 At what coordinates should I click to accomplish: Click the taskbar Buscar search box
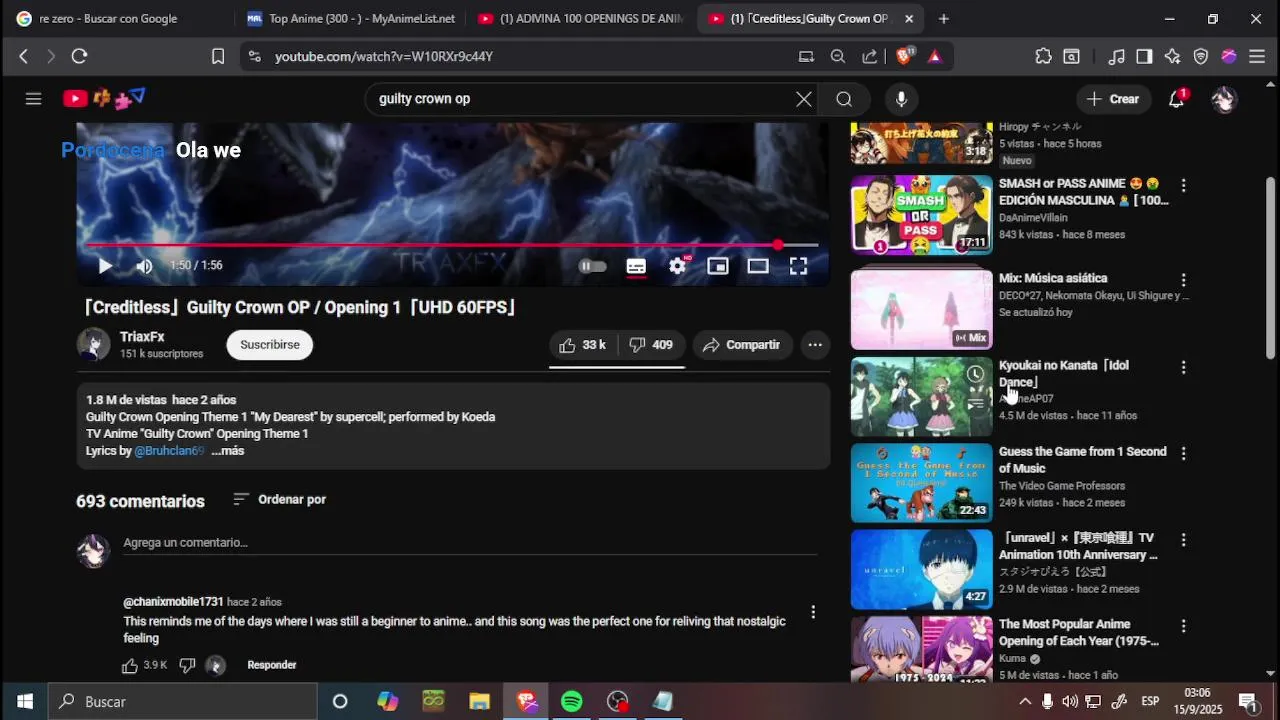tap(183, 702)
